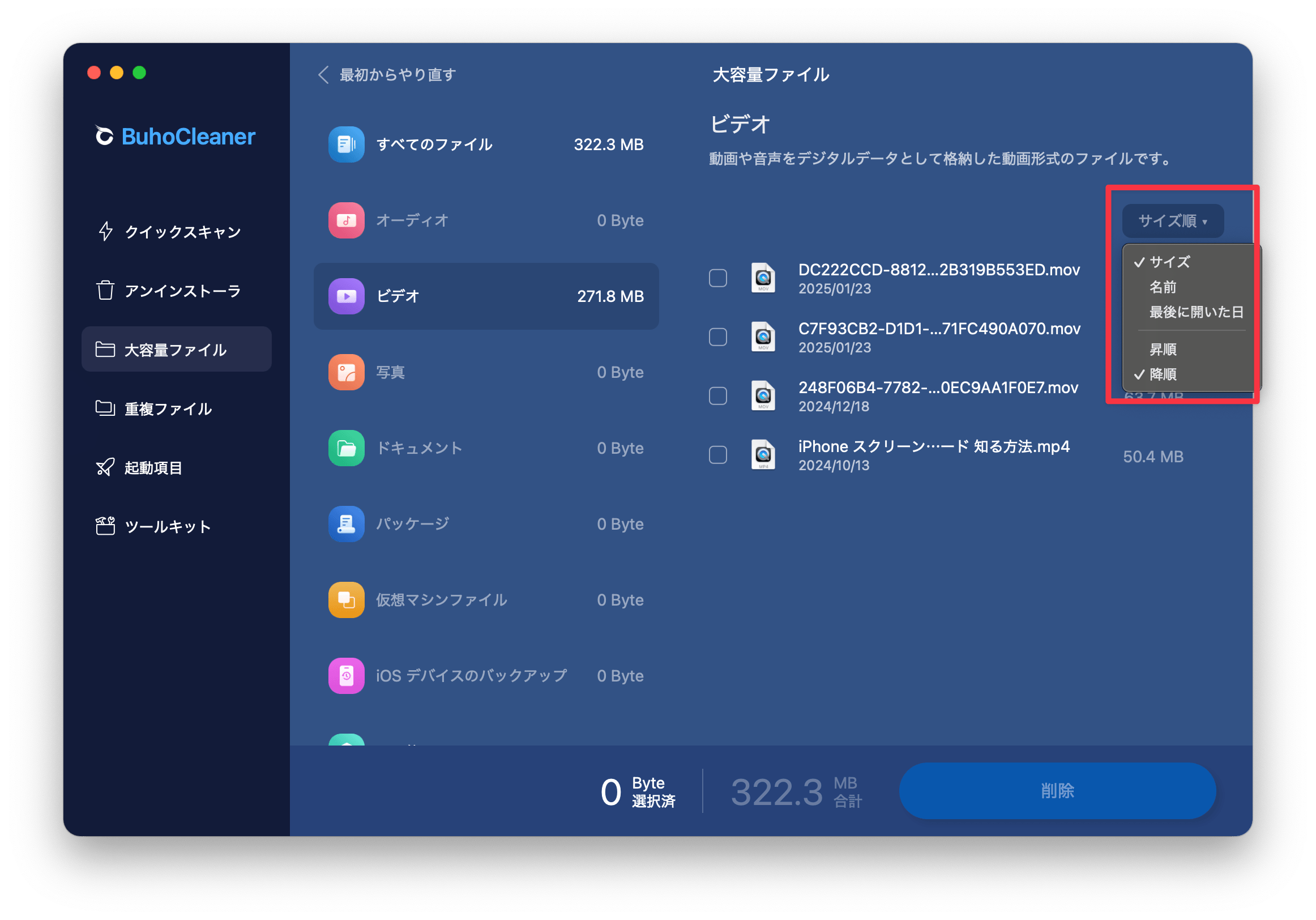Click the 写真 orange picture icon
Image resolution: width=1316 pixels, height=920 pixels.
pos(346,372)
